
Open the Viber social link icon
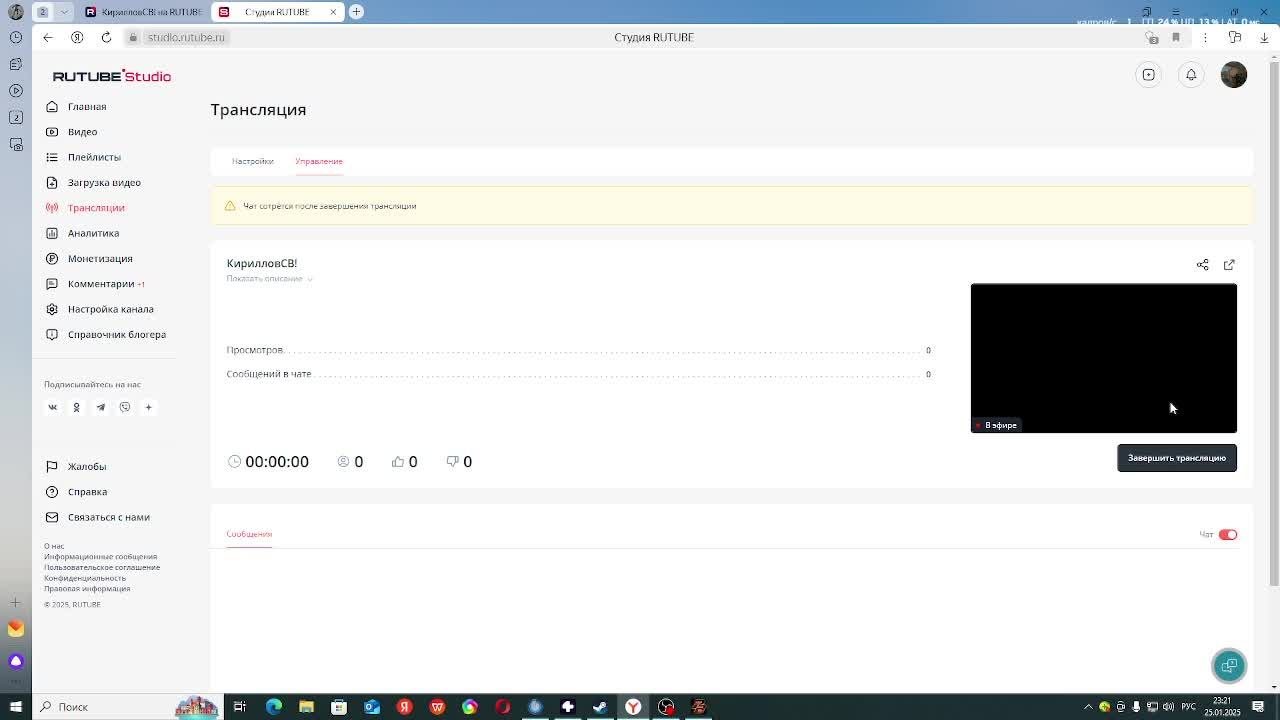coord(125,407)
